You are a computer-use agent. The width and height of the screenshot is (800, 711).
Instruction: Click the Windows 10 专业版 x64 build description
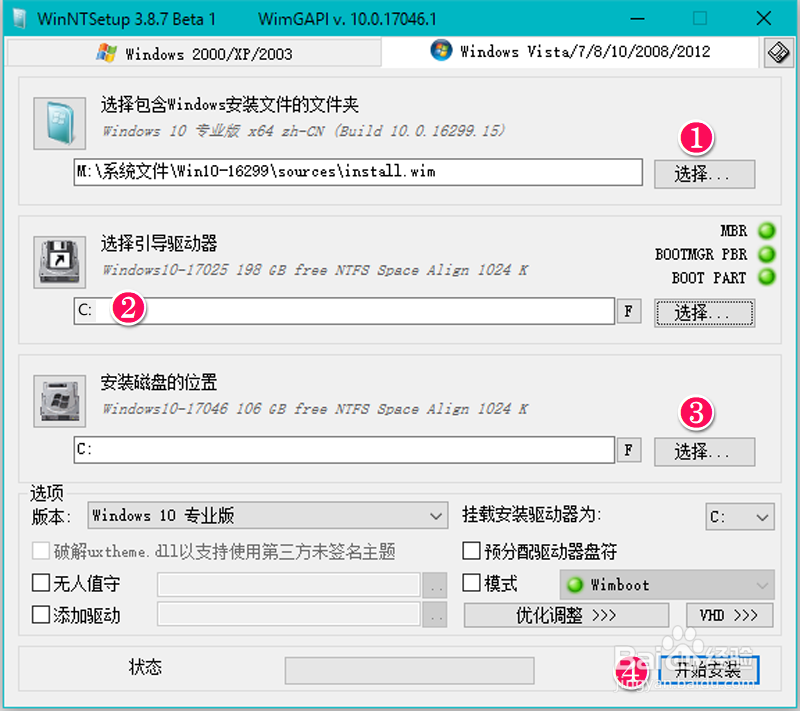[x=304, y=131]
